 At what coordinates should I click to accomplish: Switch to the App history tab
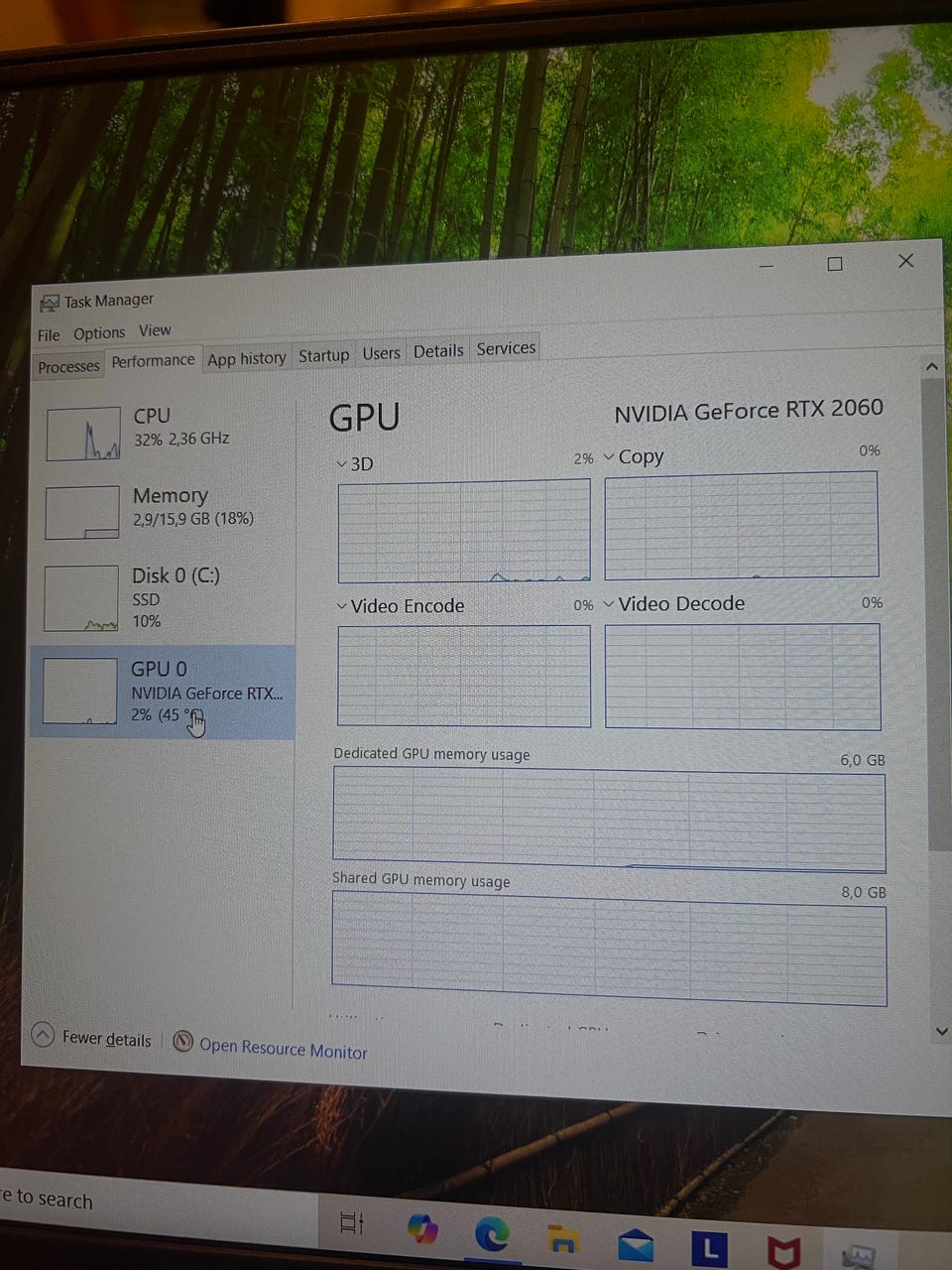[x=247, y=359]
